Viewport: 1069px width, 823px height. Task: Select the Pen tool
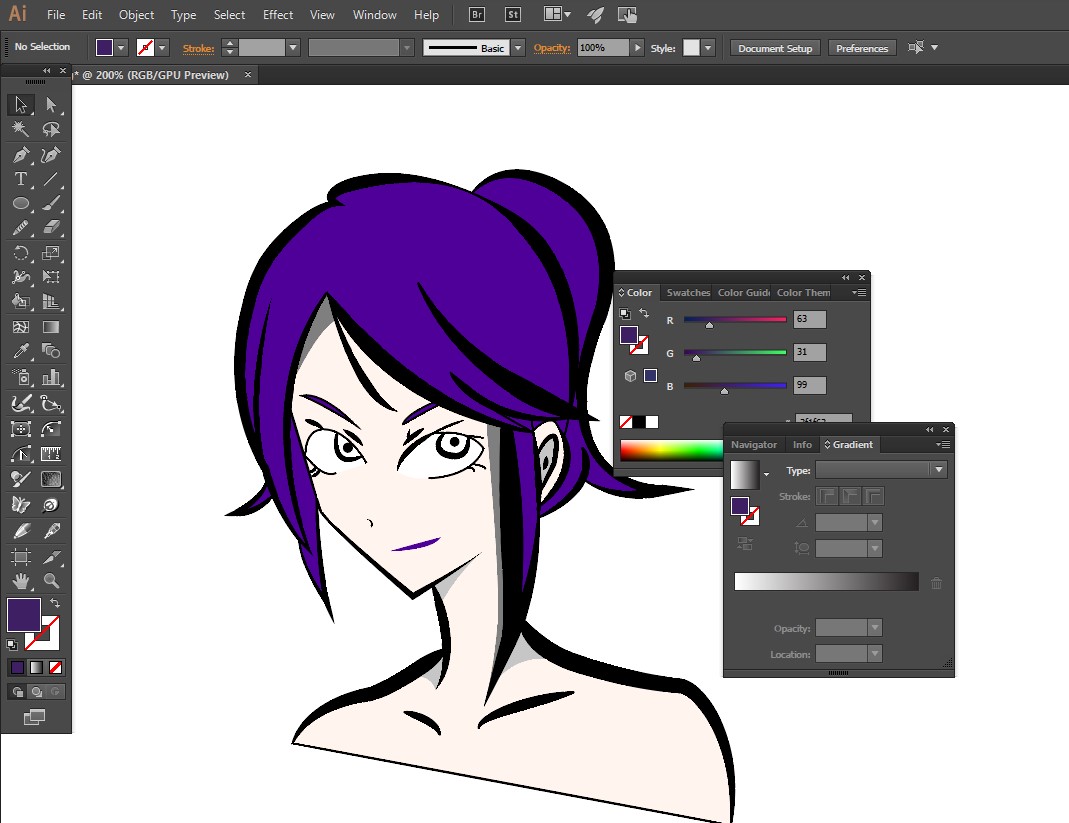pos(20,155)
